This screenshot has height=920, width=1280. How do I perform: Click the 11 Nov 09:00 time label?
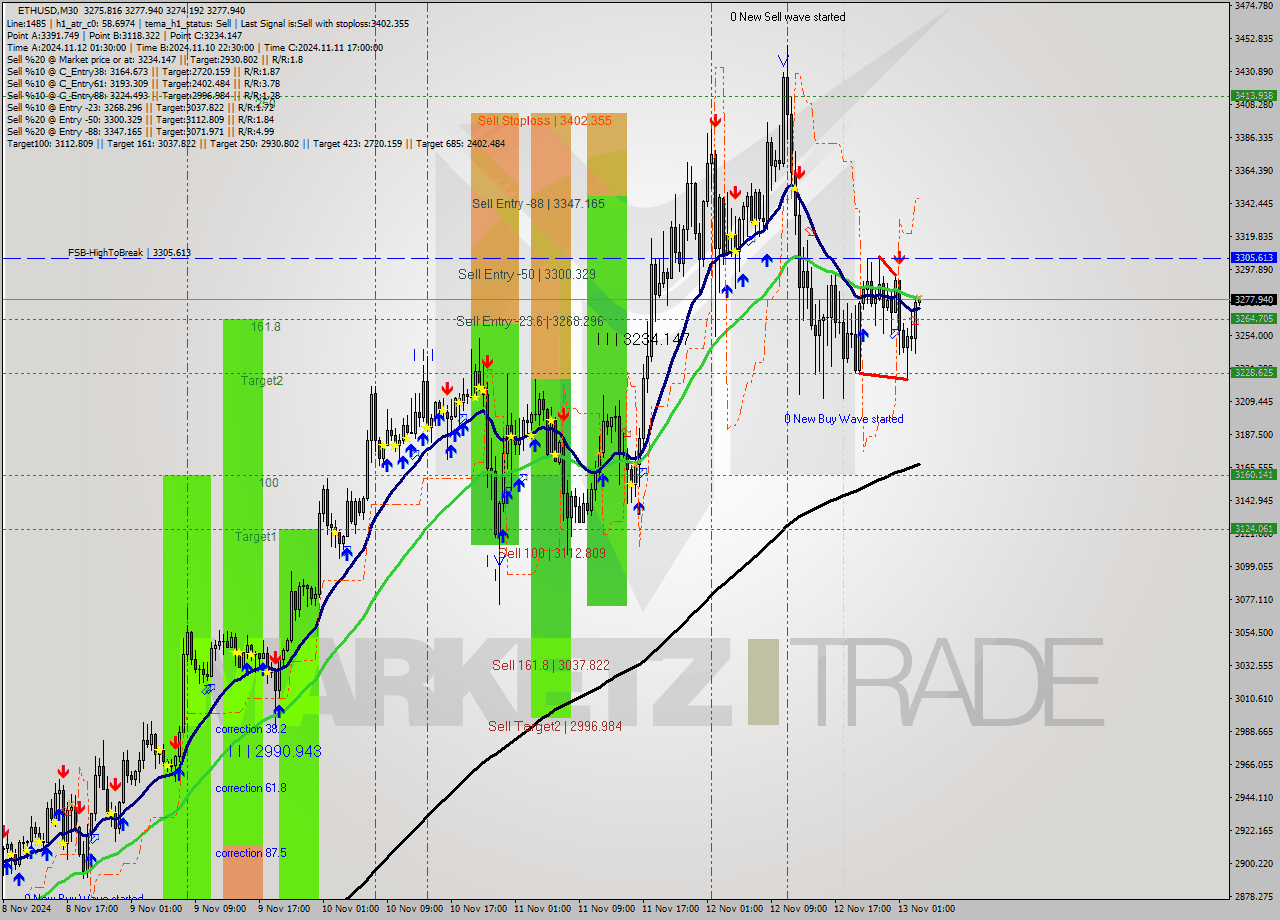[x=607, y=910]
